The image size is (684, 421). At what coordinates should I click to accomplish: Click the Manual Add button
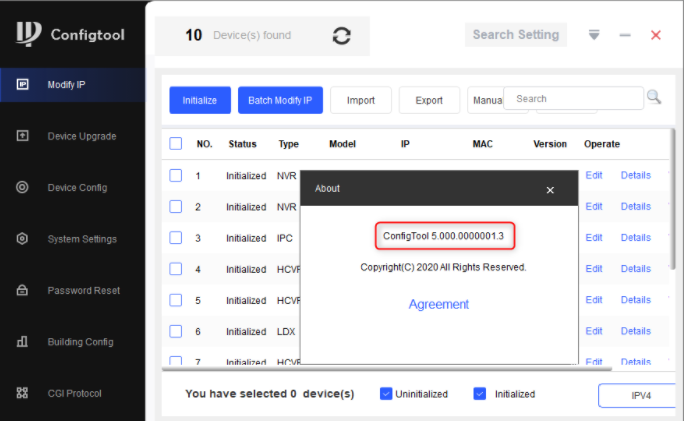tap(485, 100)
